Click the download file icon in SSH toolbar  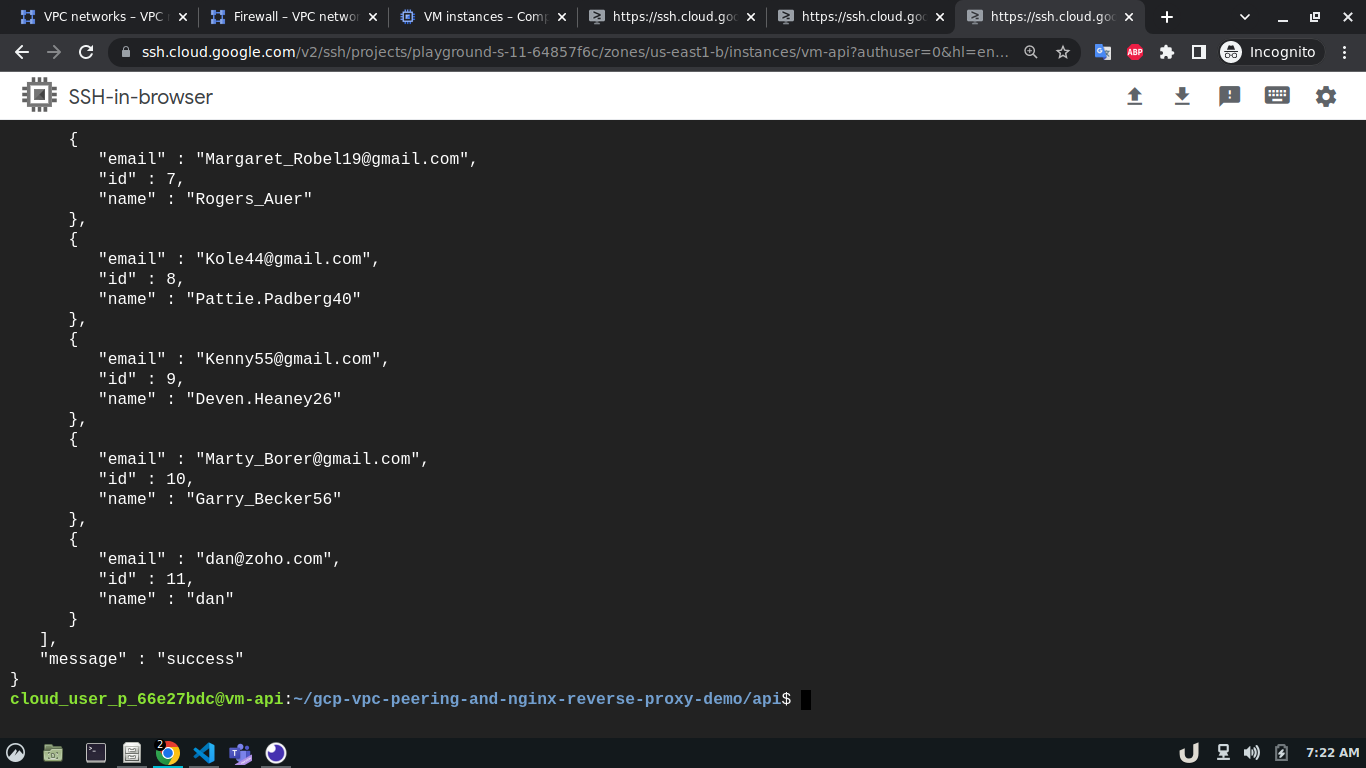coord(1182,96)
